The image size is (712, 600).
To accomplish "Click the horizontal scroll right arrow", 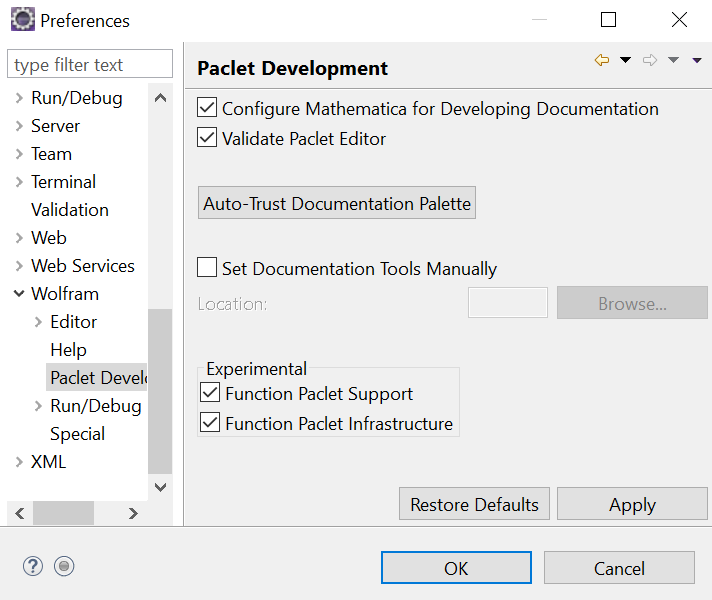I will pyautogui.click(x=133, y=513).
